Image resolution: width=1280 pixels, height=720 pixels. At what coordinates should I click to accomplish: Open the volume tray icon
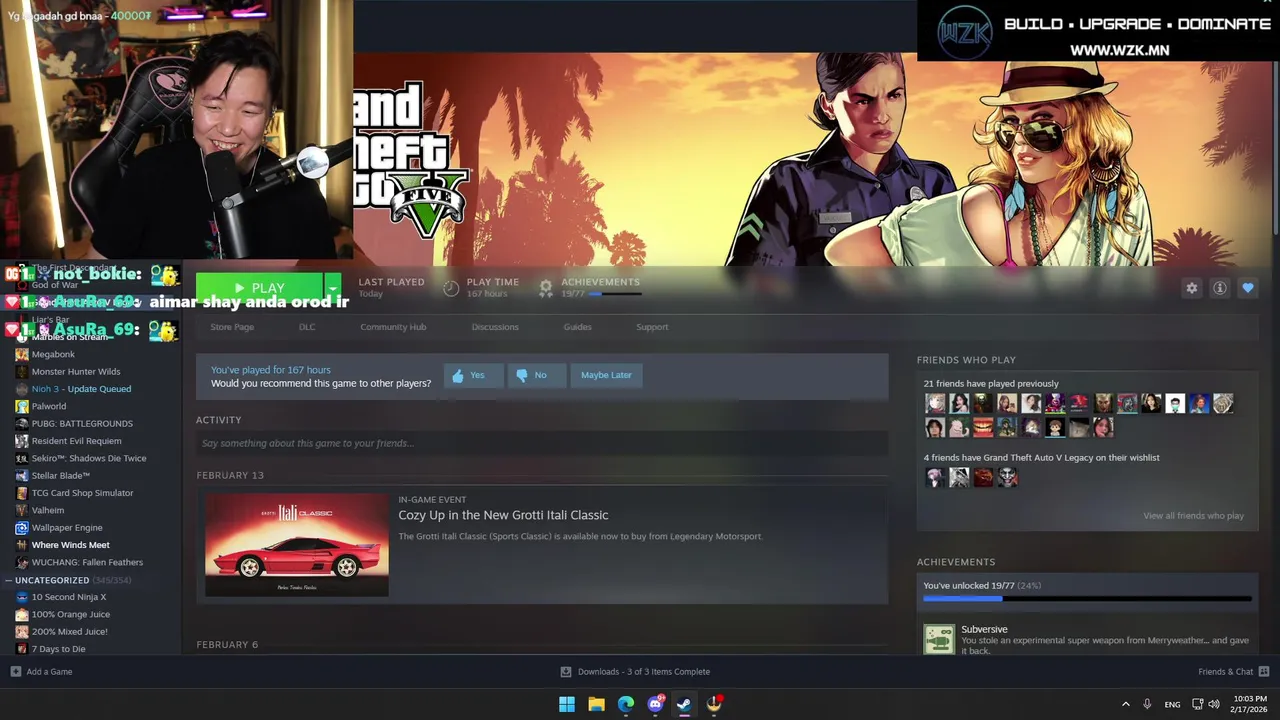coord(1213,704)
